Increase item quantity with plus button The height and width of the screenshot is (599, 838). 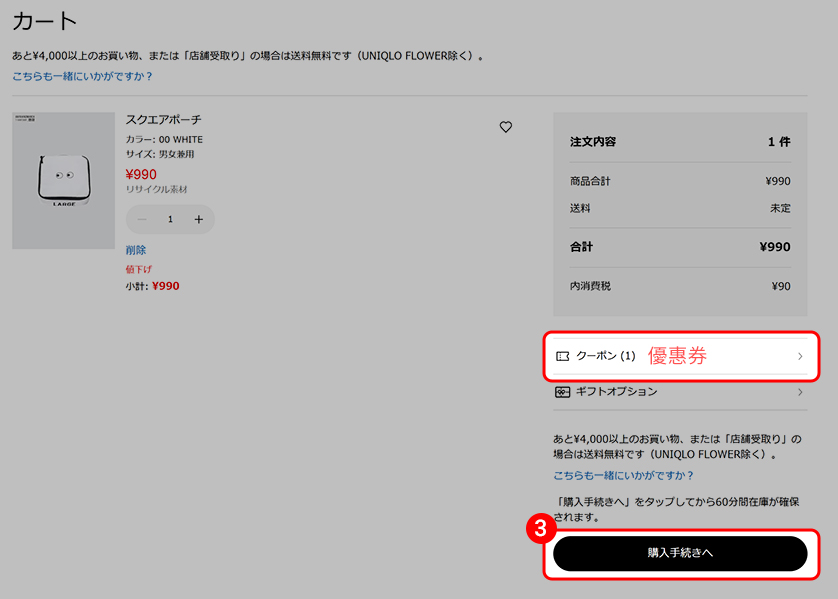(x=199, y=219)
